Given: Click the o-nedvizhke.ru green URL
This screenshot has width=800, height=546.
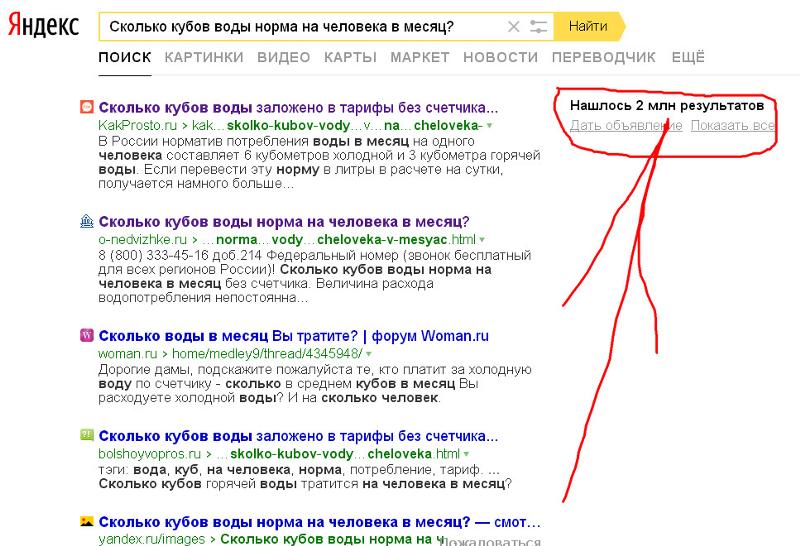Looking at the screenshot, I should [x=287, y=239].
